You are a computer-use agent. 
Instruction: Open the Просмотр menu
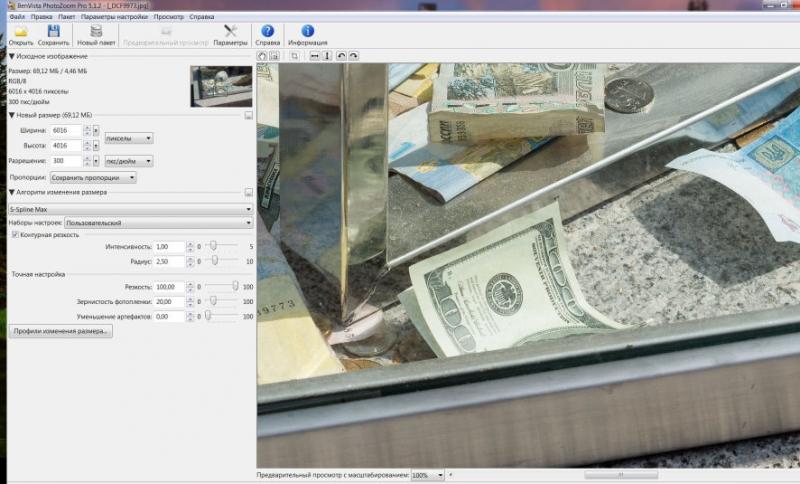pos(168,17)
